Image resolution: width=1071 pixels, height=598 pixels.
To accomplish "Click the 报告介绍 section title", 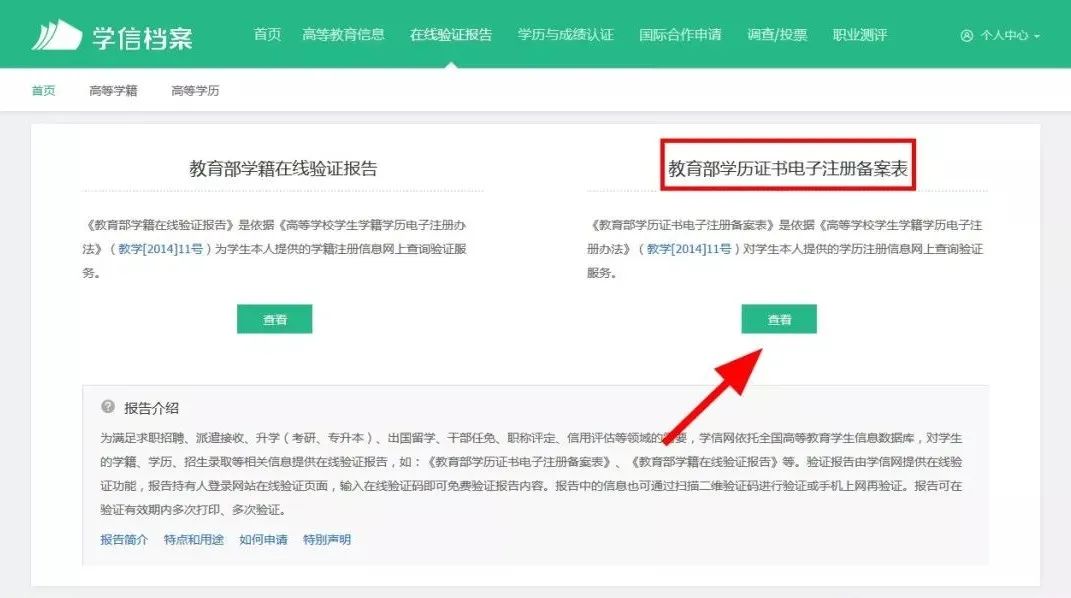I will point(151,408).
